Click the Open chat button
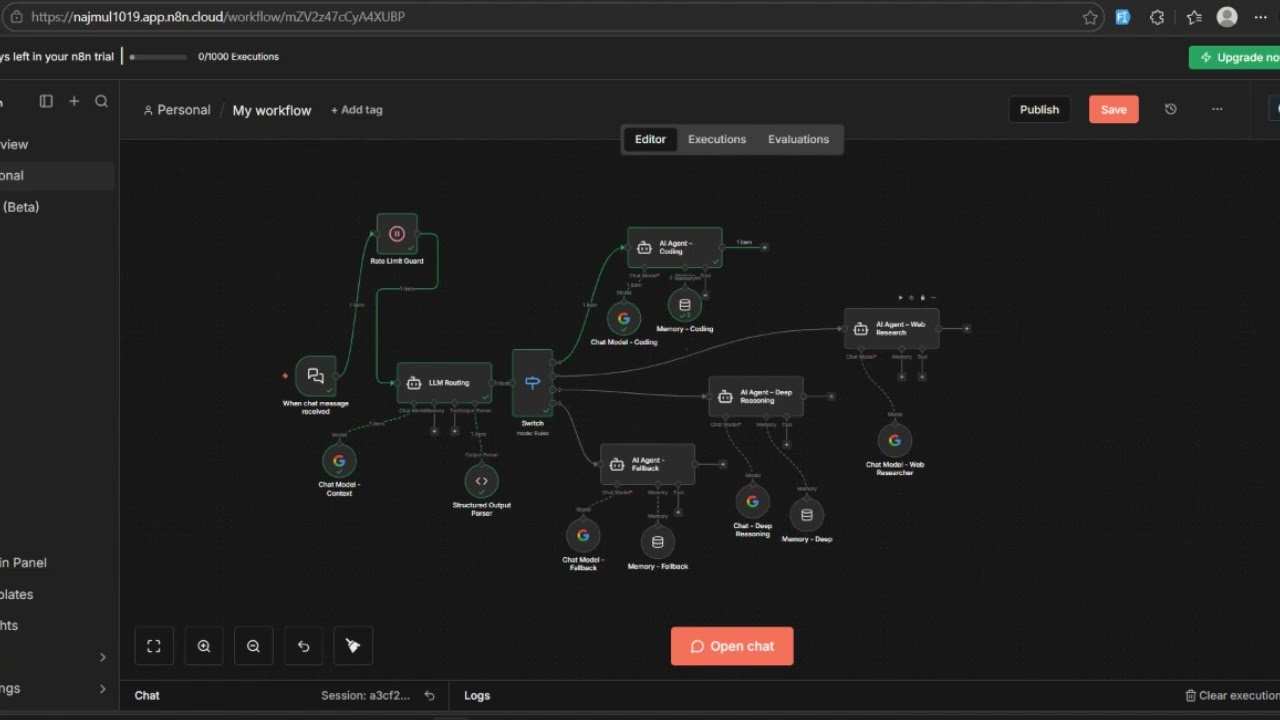 (732, 646)
